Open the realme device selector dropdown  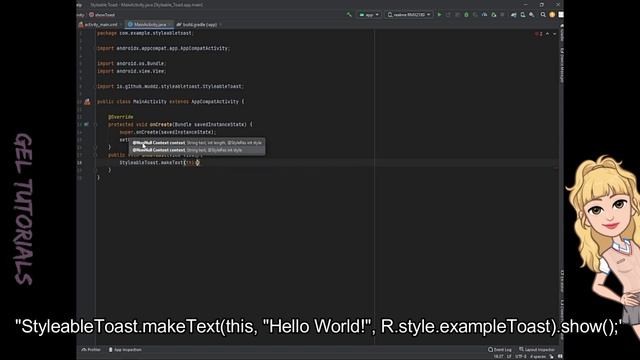point(409,15)
